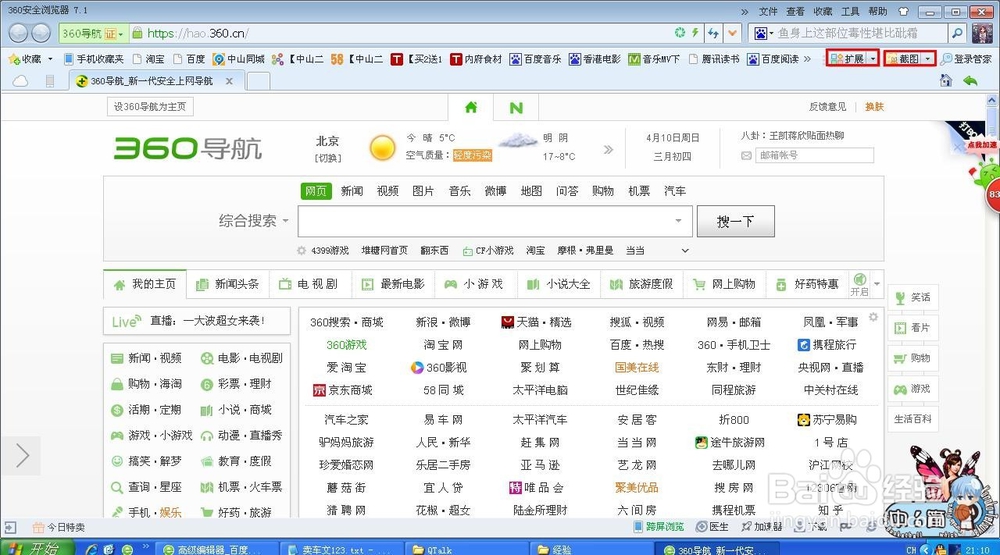Open 香港电影 bookmark
Image resolution: width=1000 pixels, height=555 pixels.
[594, 59]
